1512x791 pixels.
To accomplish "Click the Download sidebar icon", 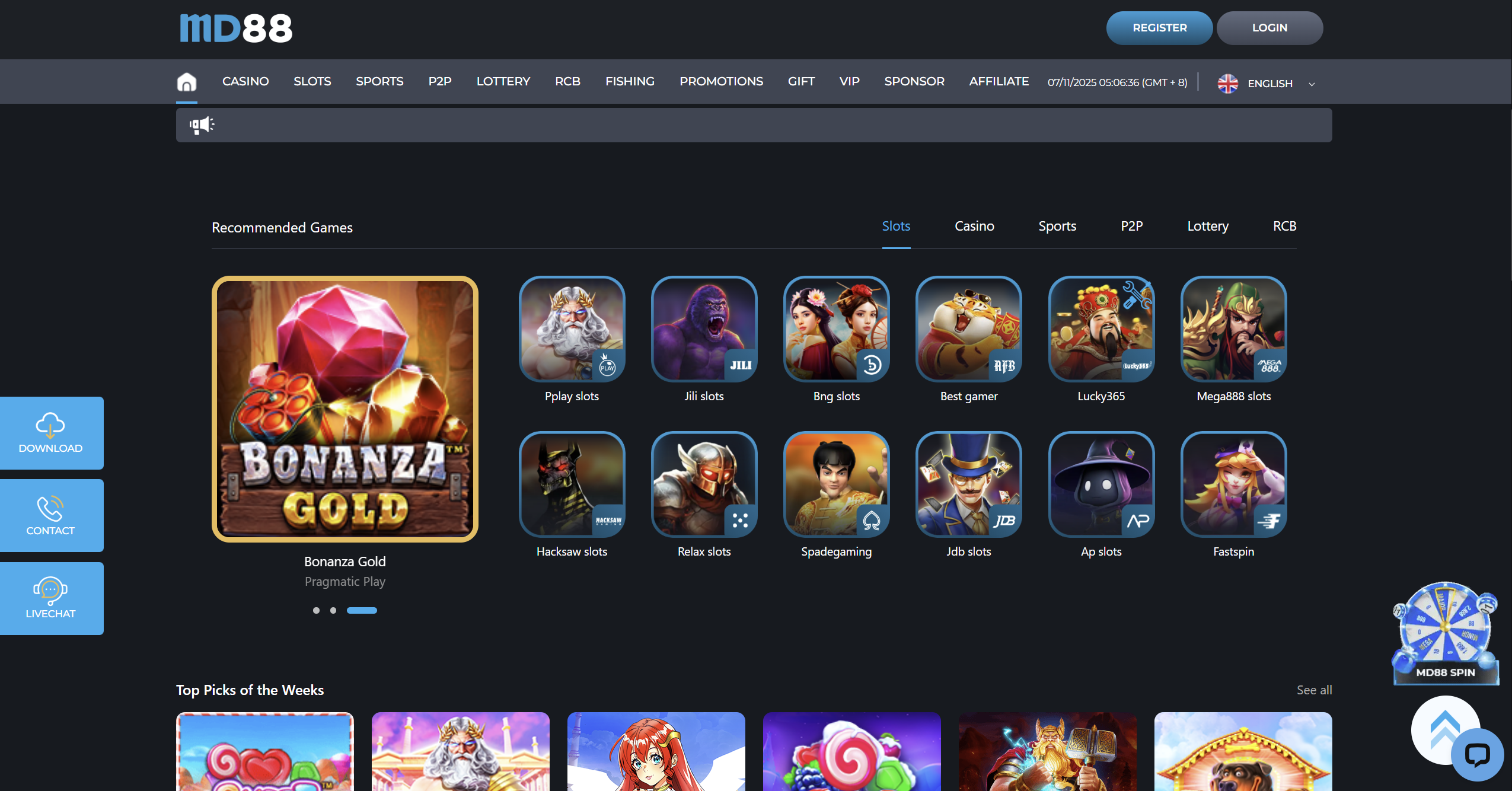I will (x=51, y=432).
